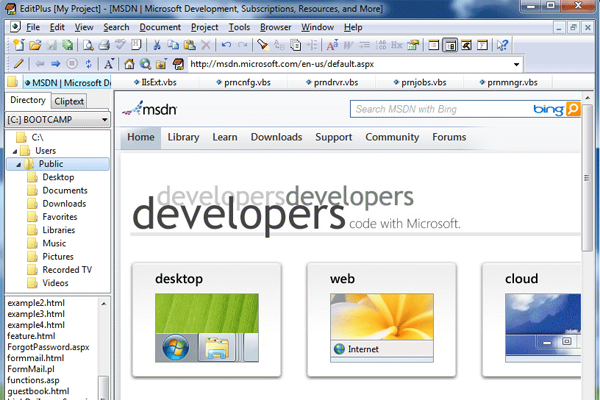Screen dimensions: 600x400
Task: Click the Save all files icon
Action: click(68, 45)
